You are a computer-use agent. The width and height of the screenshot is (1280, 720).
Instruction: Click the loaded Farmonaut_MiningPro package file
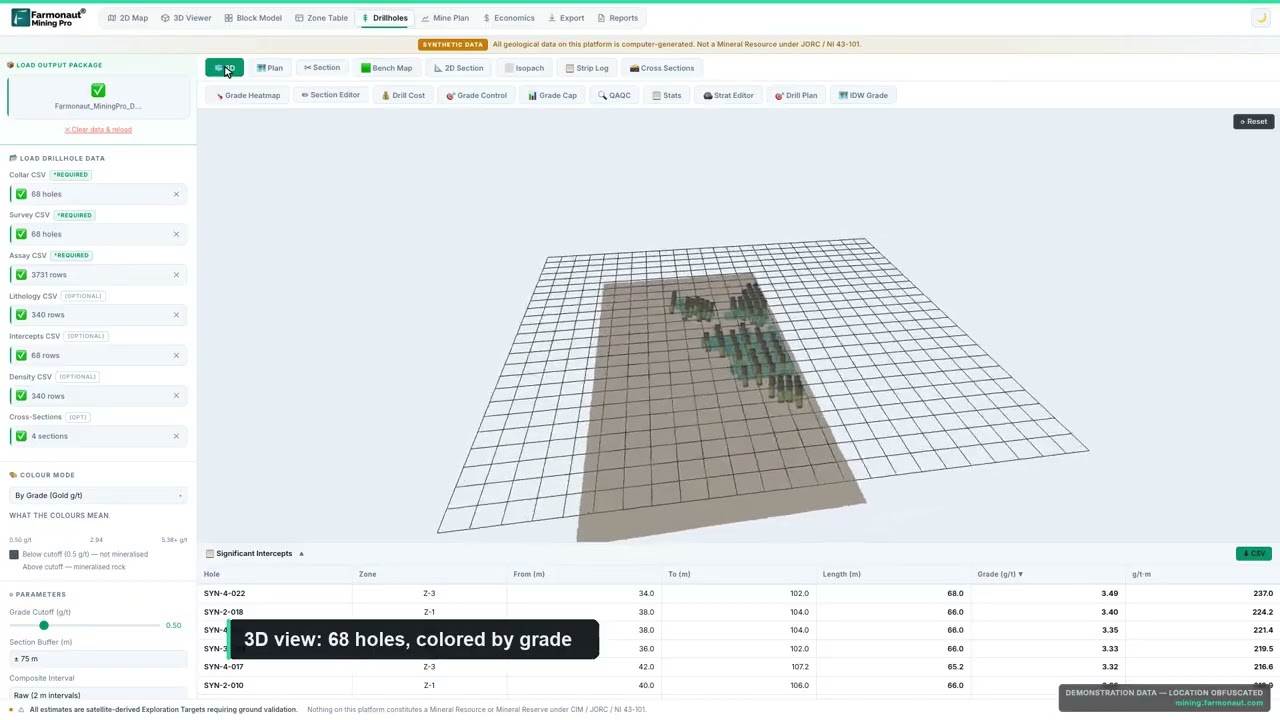[x=98, y=97]
